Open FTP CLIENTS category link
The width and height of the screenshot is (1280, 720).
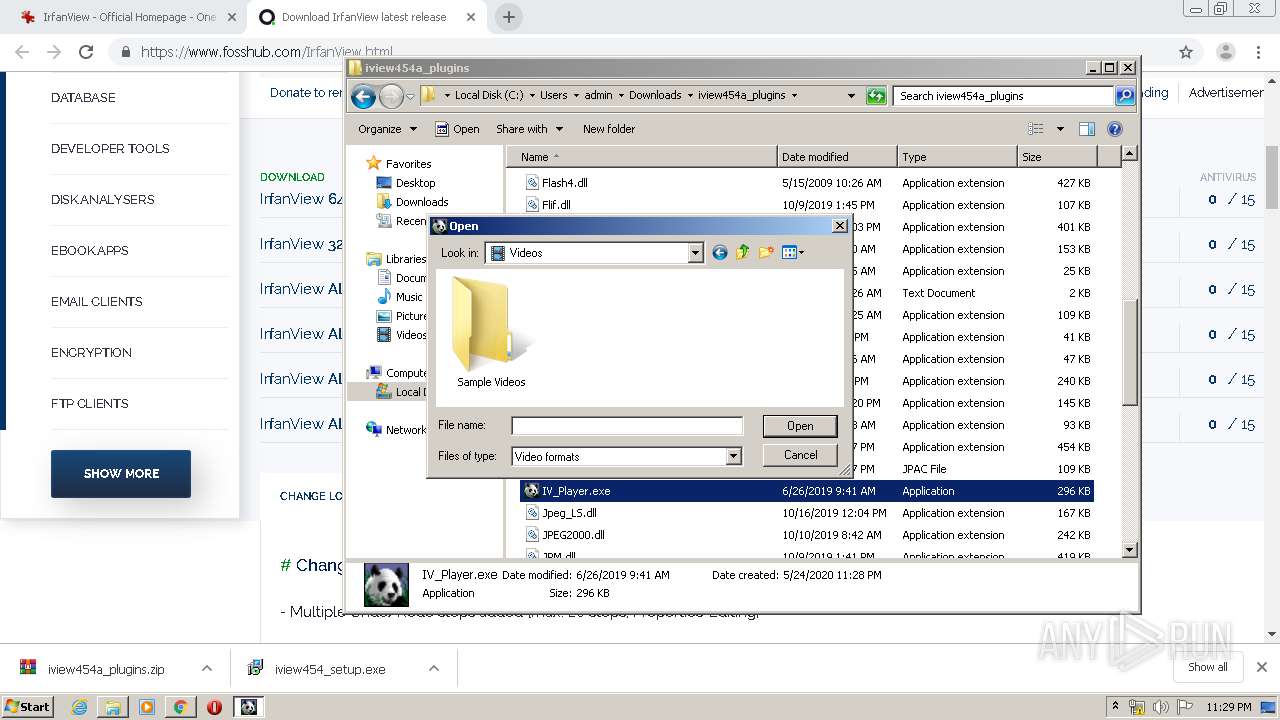[89, 404]
